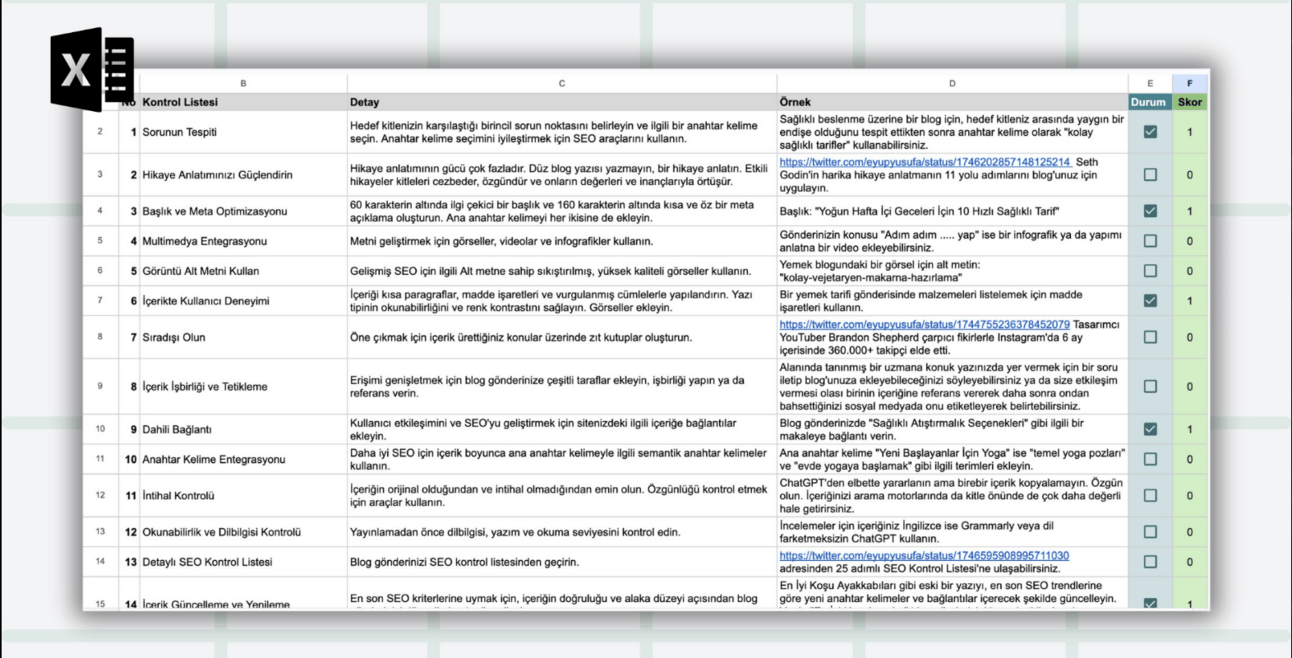1292x658 pixels.
Task: Click the Skor value for Dahili Bağlantı
Action: tap(1190, 429)
